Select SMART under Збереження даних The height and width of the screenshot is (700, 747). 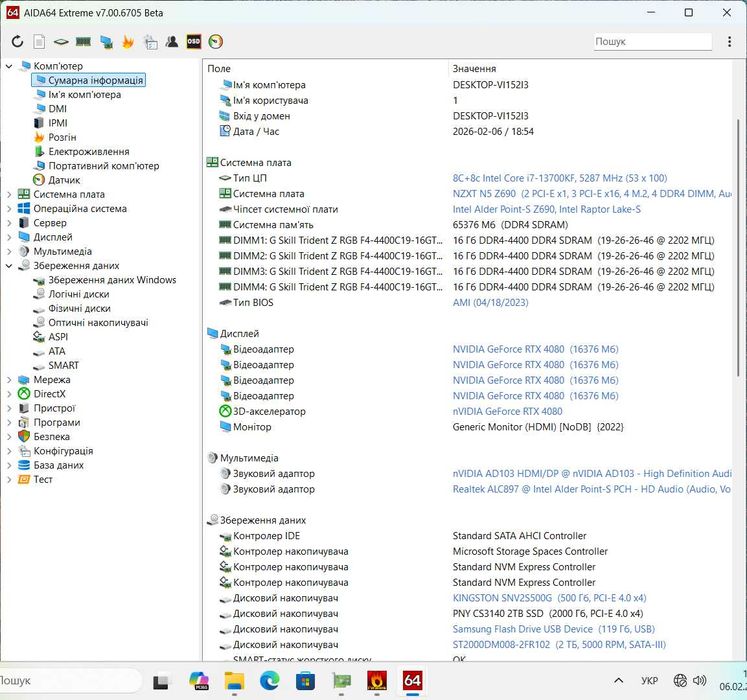coord(63,365)
